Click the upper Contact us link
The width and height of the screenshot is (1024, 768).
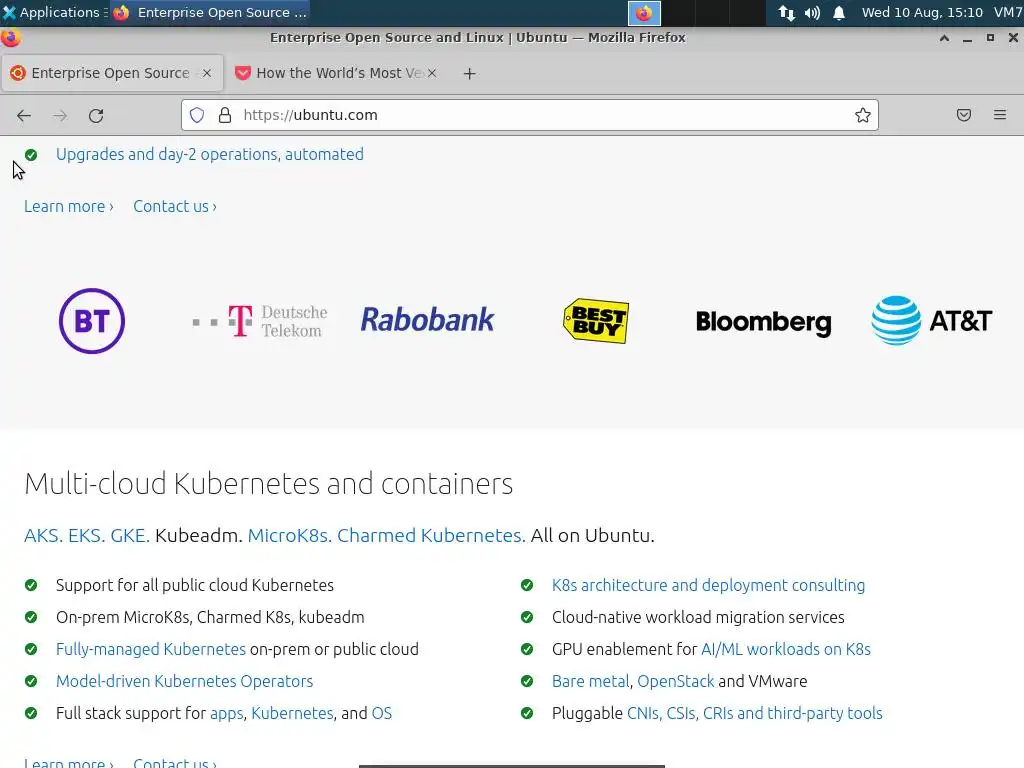(x=175, y=206)
